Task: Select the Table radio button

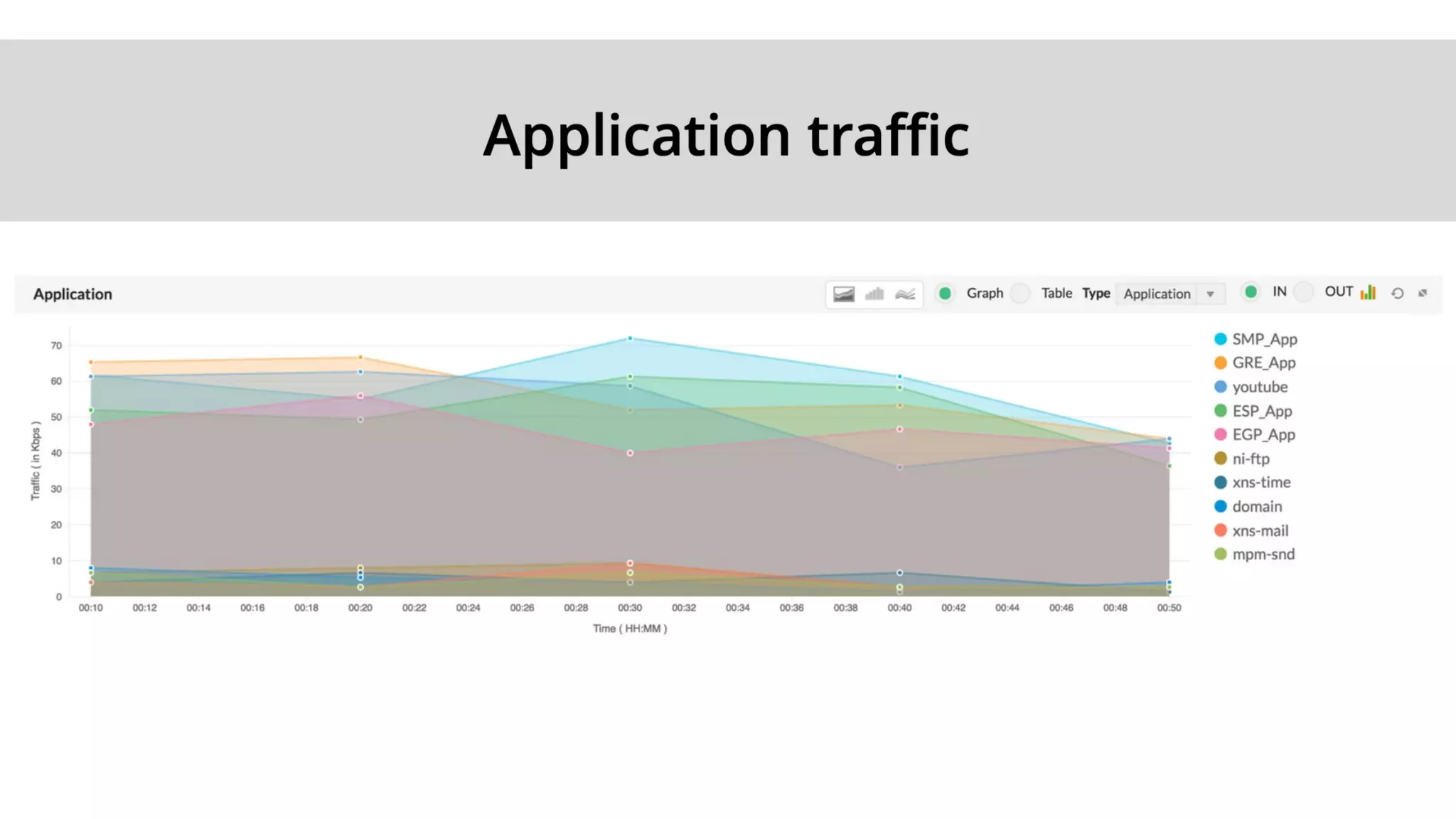Action: tap(1020, 293)
